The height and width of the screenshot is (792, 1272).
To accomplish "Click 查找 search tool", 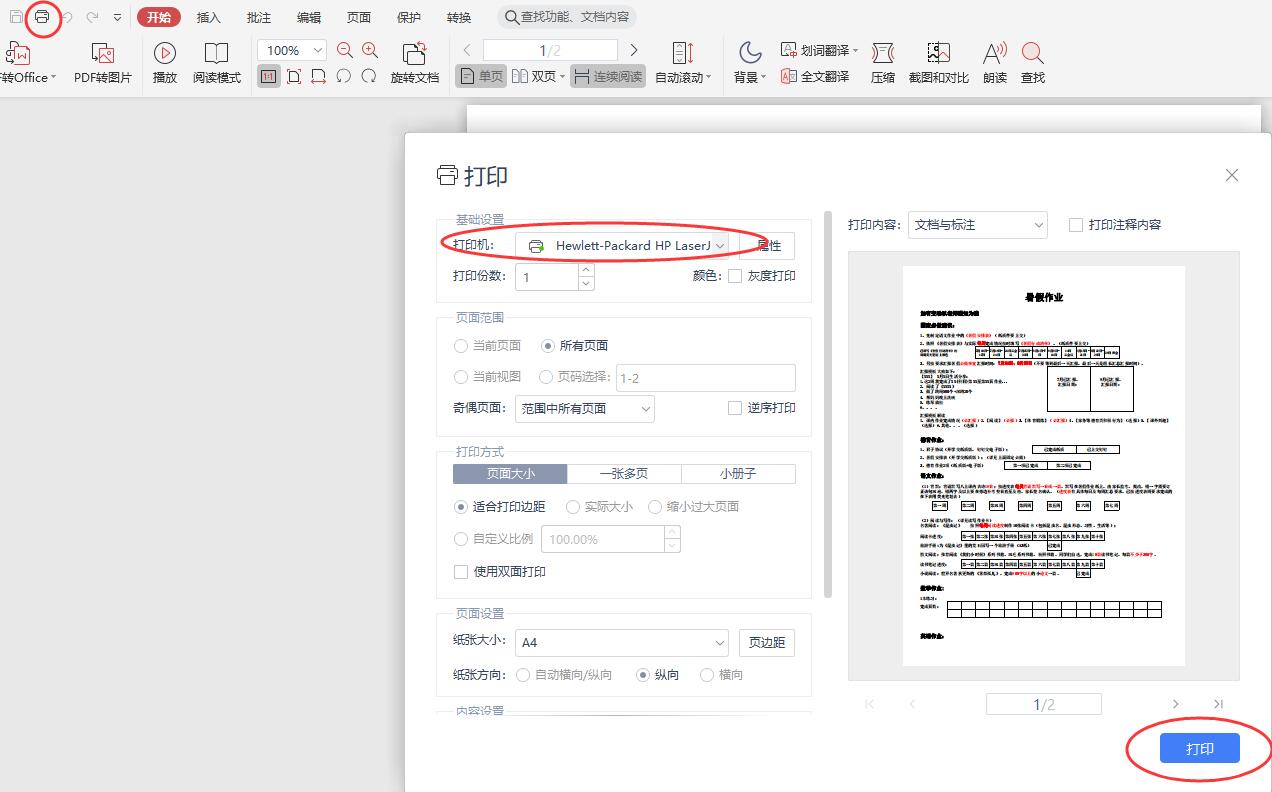I will click(1033, 63).
